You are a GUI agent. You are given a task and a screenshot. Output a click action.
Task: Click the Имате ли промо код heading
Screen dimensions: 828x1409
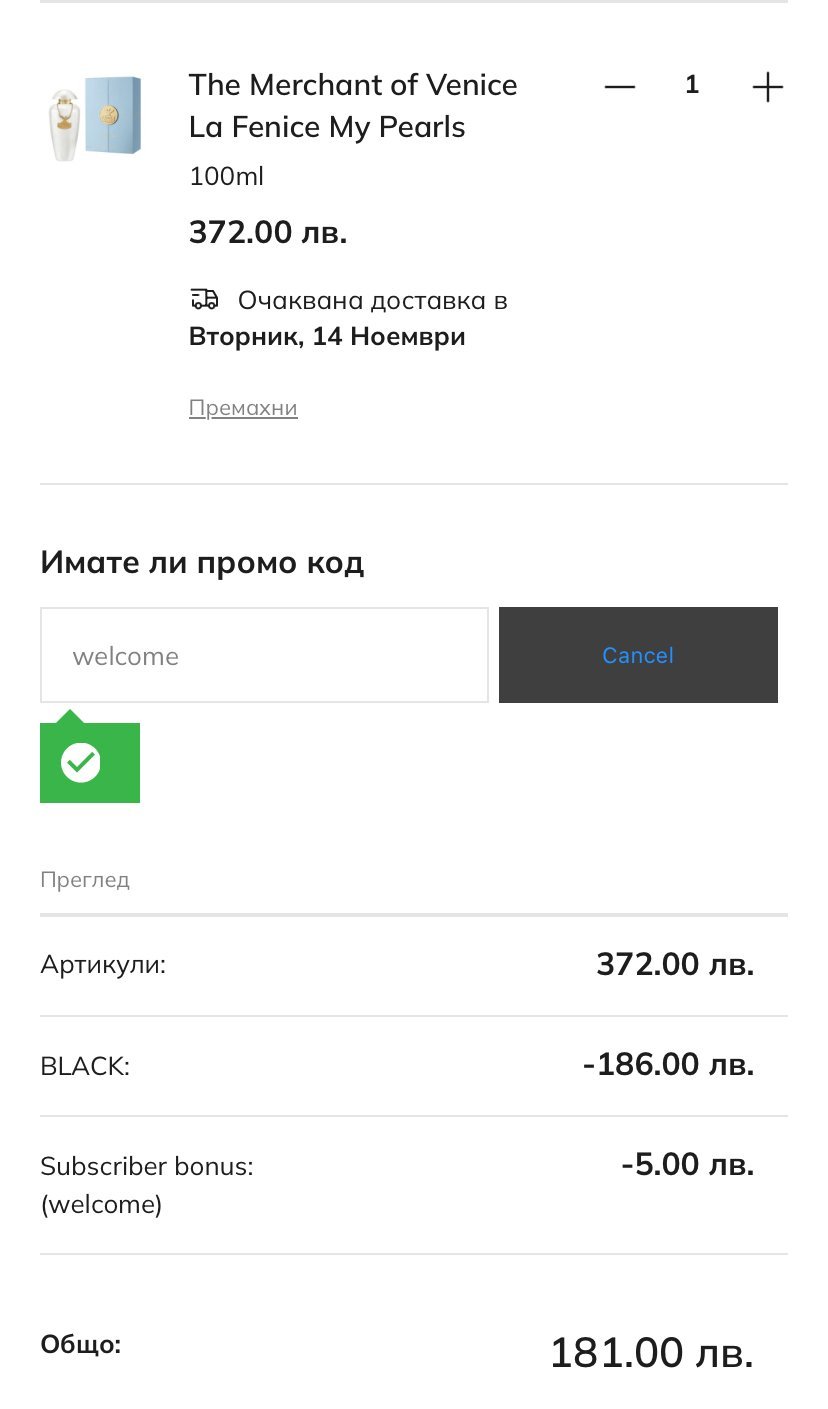tap(202, 563)
